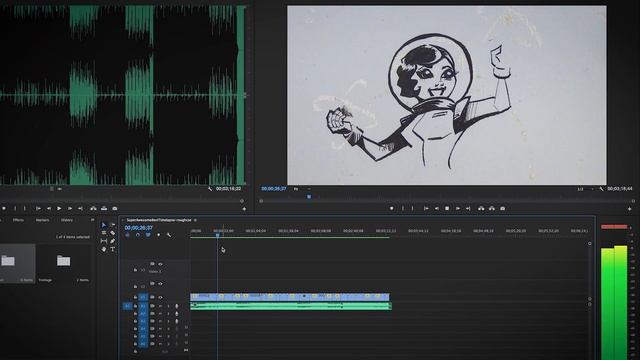This screenshot has width=640, height=360.
Task: Click Program monitor current timecode field
Action: click(274, 189)
